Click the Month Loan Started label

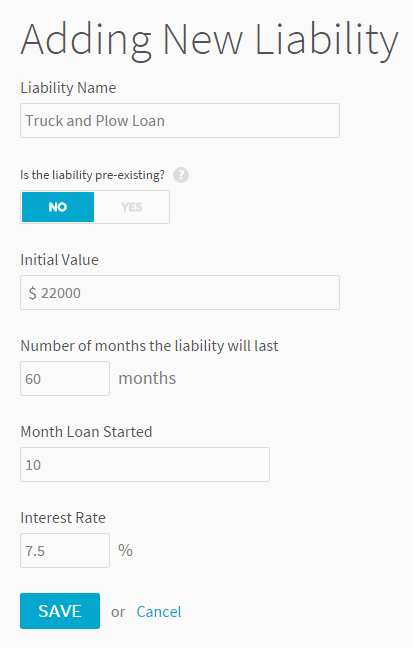pos(86,432)
